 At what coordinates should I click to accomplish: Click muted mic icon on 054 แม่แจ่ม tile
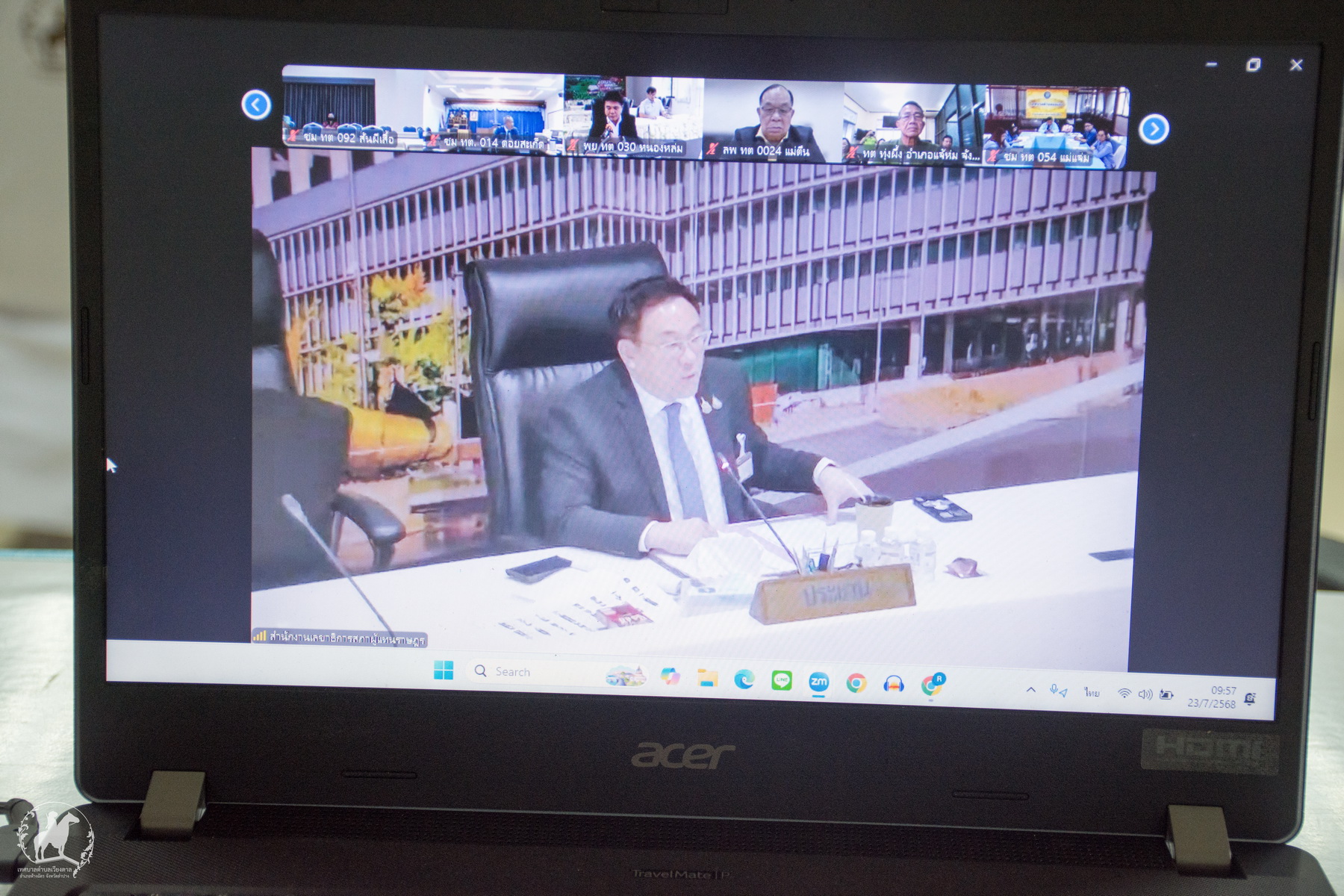(993, 157)
